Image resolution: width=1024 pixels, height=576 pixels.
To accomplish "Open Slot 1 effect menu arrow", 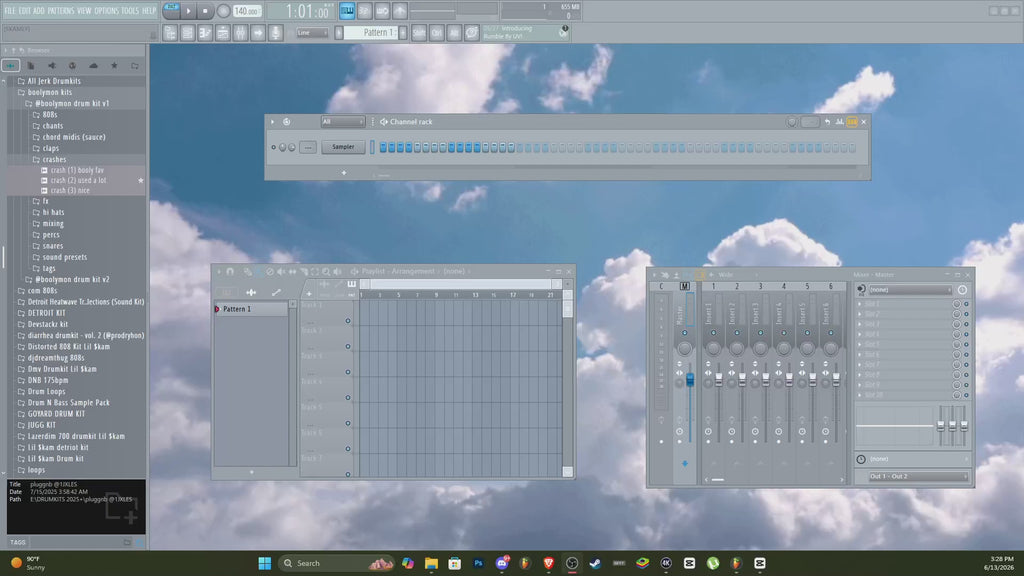I will click(859, 304).
